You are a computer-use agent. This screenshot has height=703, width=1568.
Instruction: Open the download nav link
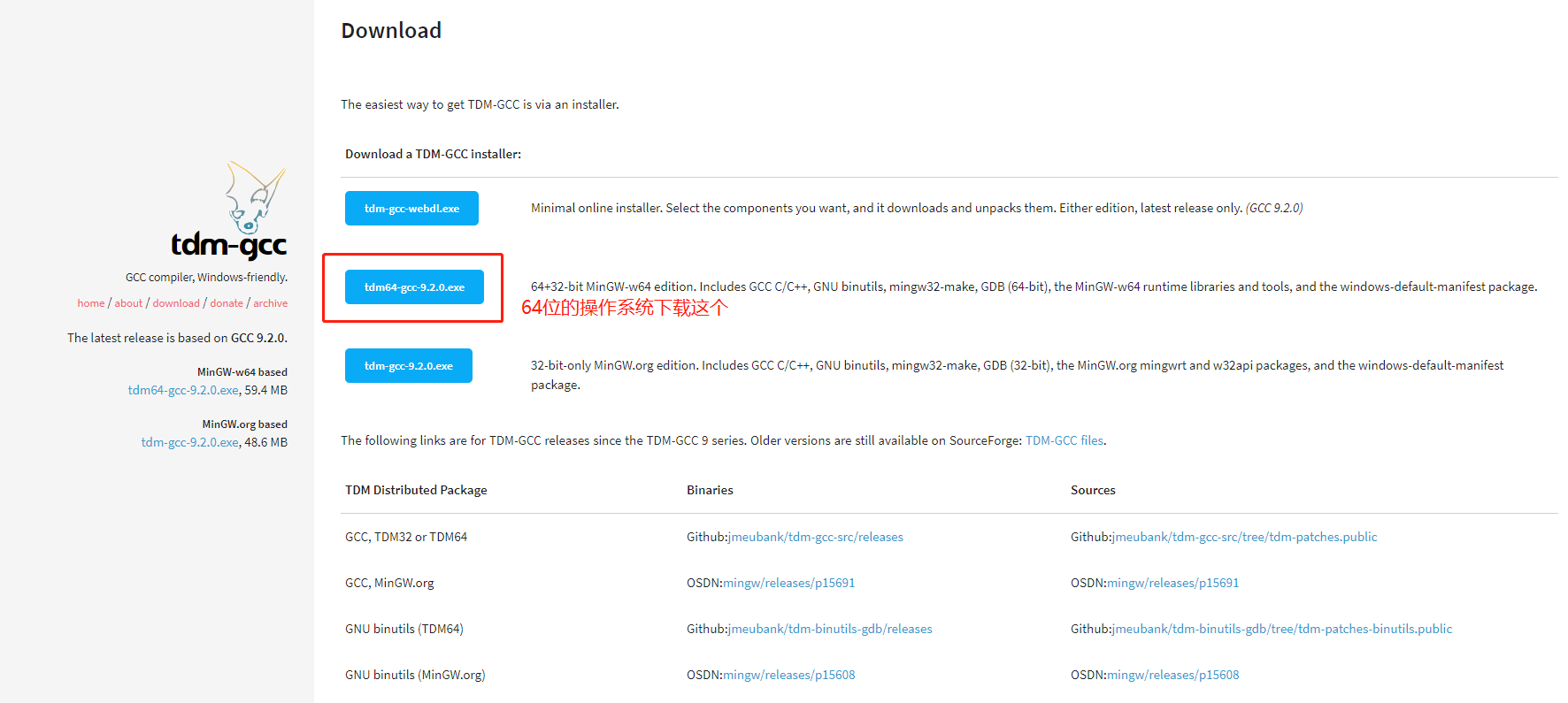(176, 303)
